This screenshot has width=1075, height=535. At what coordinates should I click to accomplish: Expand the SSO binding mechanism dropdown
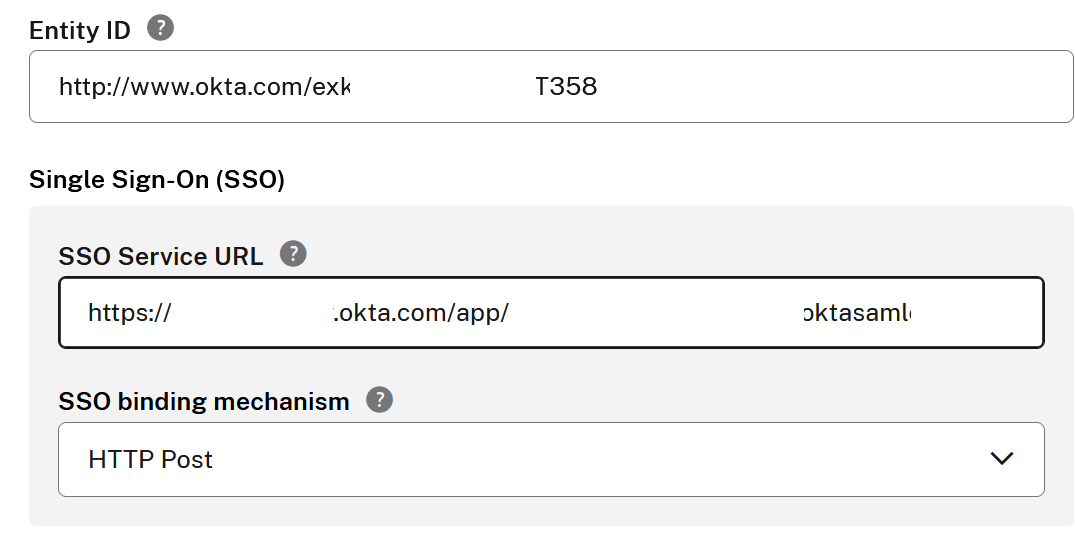point(551,459)
